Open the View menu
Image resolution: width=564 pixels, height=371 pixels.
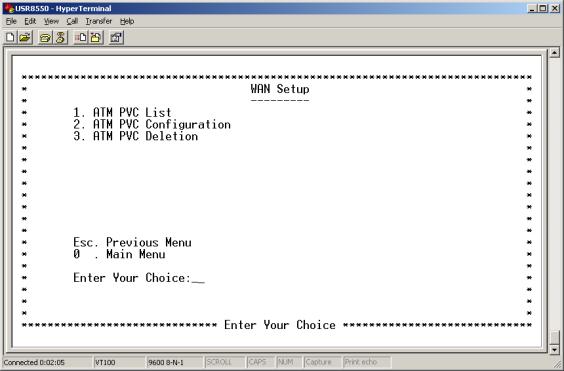point(51,21)
